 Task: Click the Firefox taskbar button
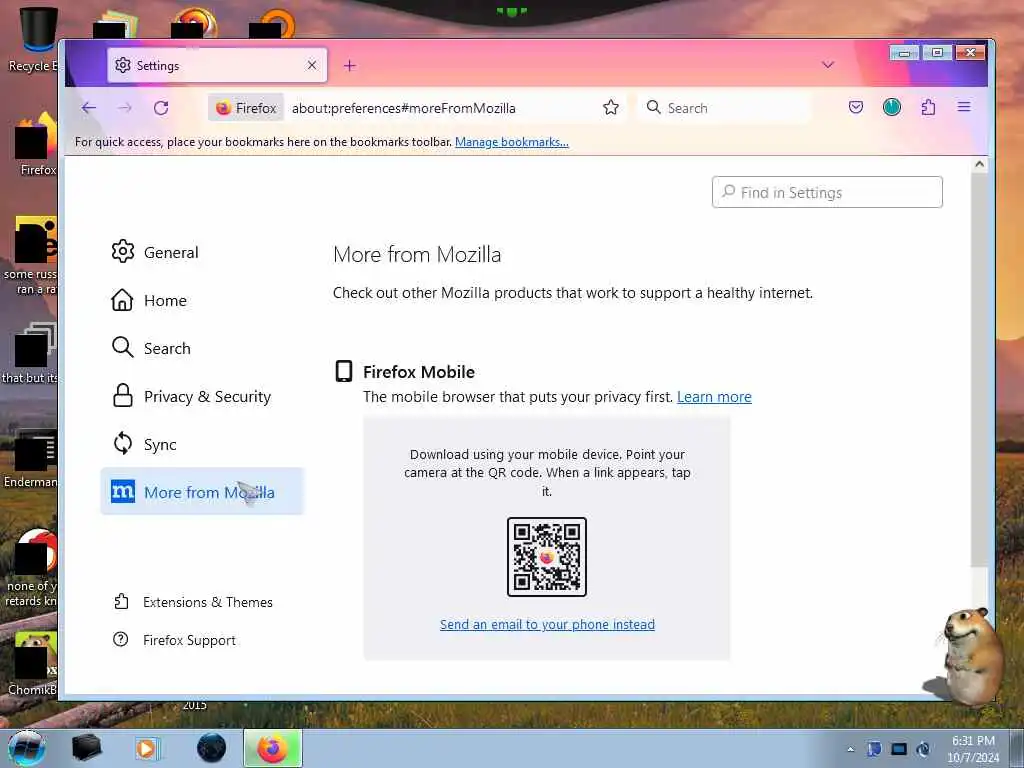click(x=273, y=748)
